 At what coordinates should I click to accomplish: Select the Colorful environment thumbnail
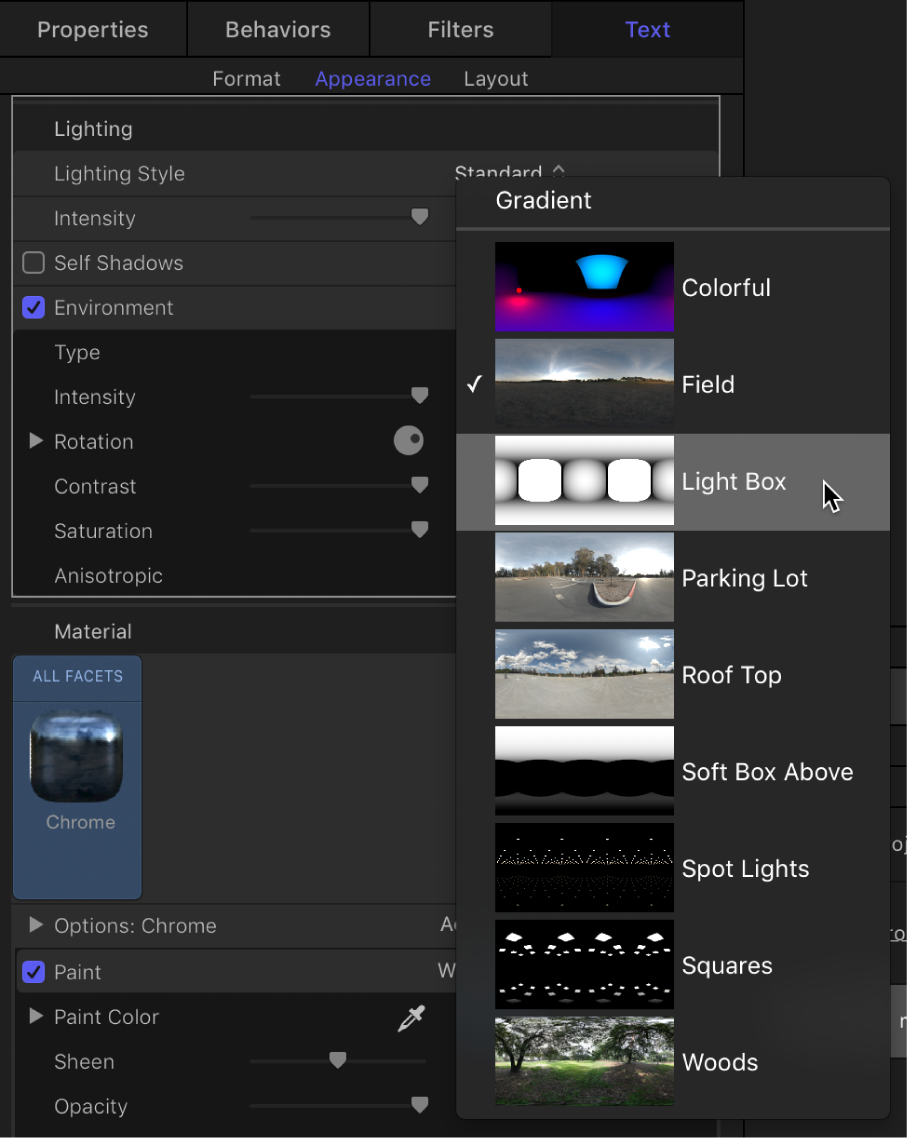[584, 287]
